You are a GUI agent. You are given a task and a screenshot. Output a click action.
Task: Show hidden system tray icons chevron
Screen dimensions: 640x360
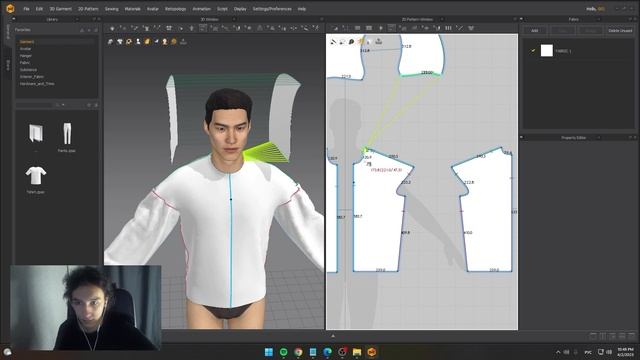(558, 352)
